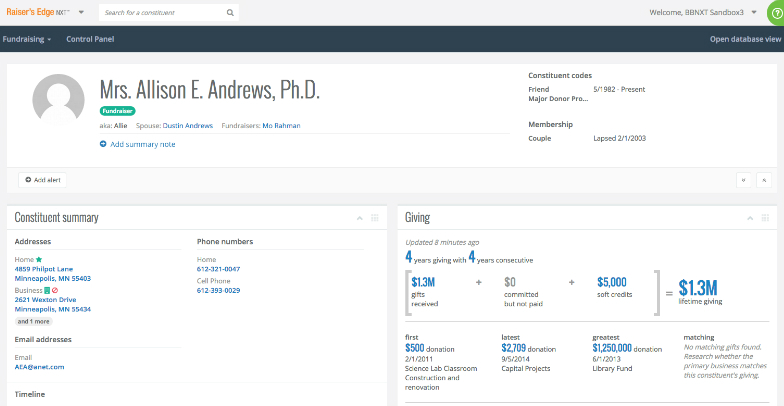The width and height of the screenshot is (784, 406).
Task: Expand all tiles with the double-down chevron
Action: 745,180
